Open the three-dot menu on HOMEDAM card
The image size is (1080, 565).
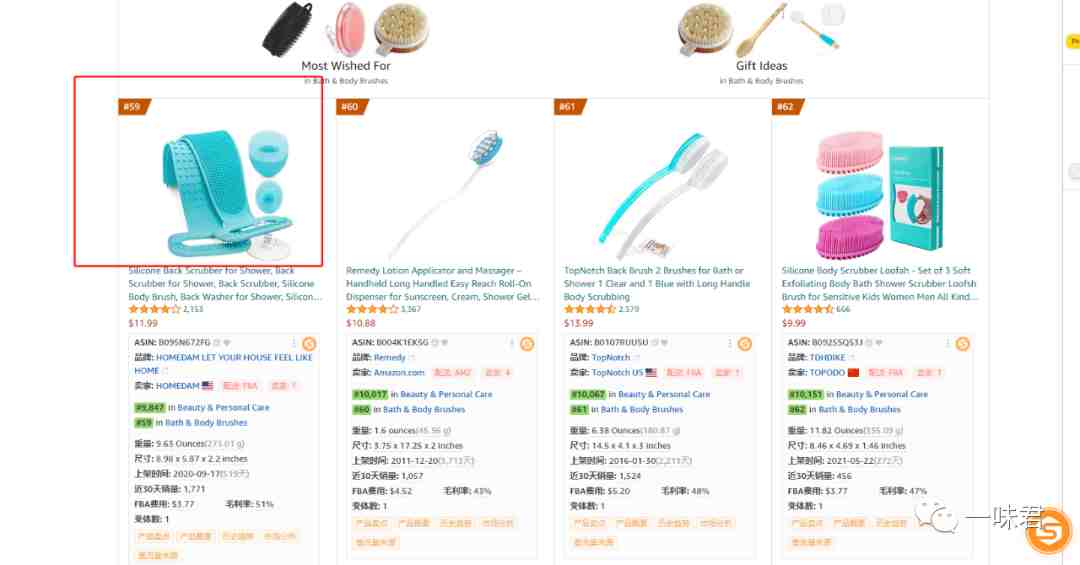click(294, 343)
